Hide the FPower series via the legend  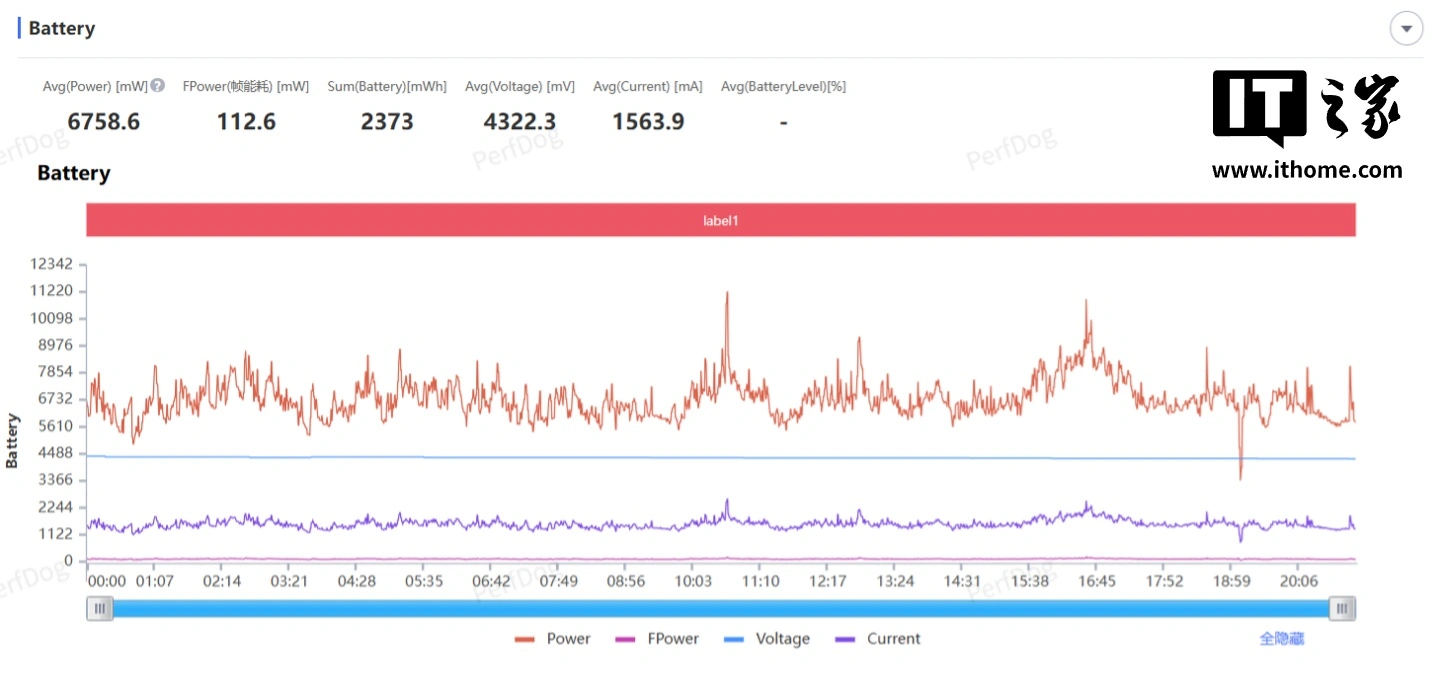[658, 639]
